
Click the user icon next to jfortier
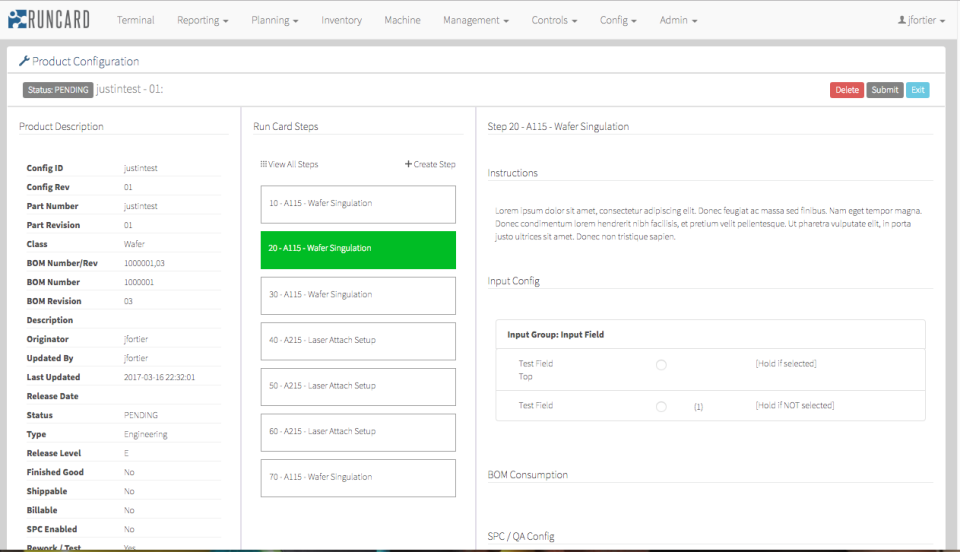(902, 20)
